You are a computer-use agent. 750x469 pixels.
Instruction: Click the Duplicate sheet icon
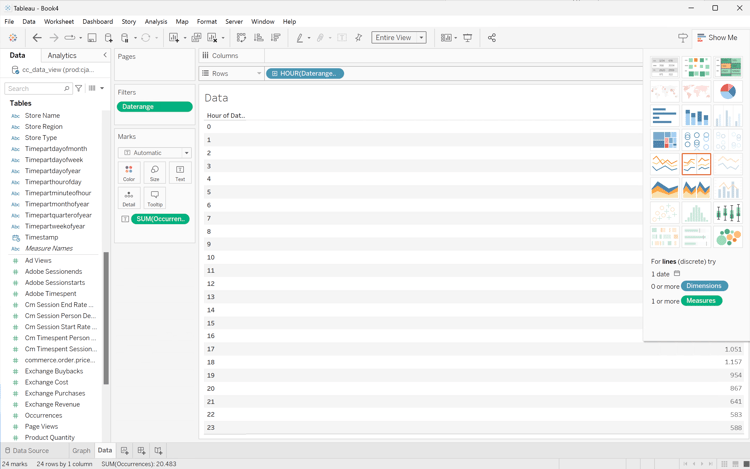(196, 38)
